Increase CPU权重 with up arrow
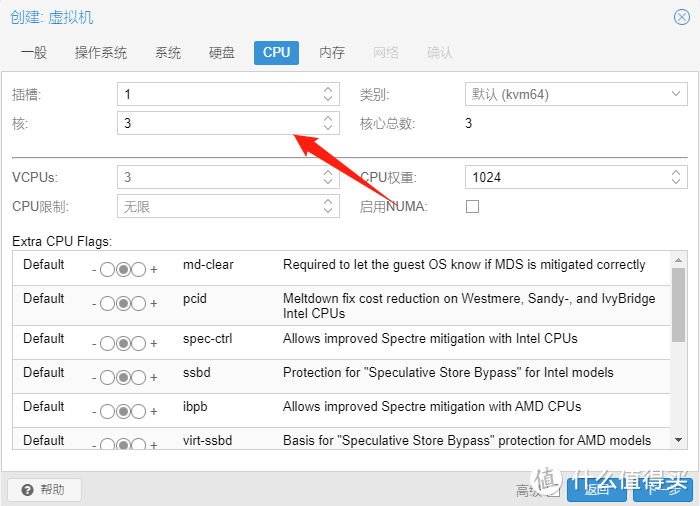 pyautogui.click(x=676, y=172)
